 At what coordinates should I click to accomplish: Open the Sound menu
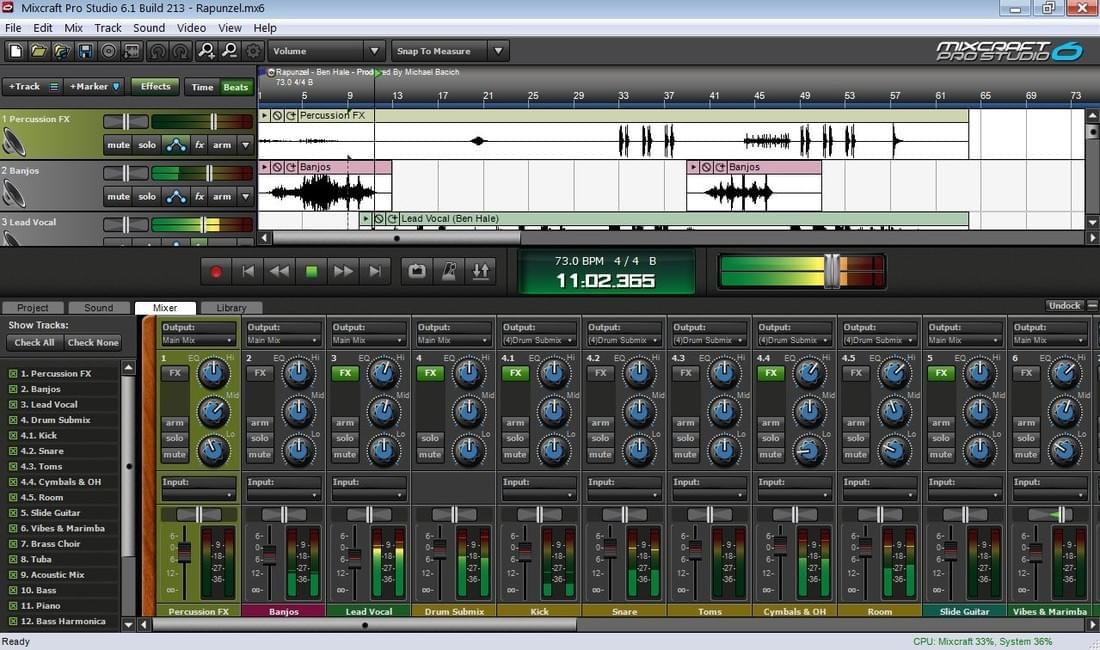point(149,28)
